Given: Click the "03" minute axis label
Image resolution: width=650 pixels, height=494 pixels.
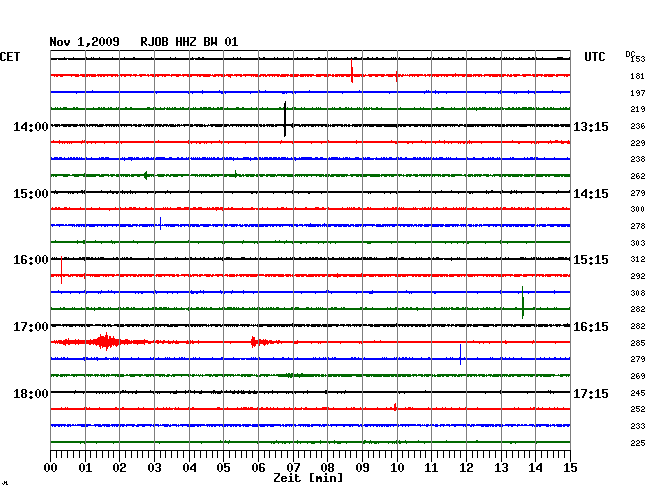Looking at the screenshot, I should [154, 468].
